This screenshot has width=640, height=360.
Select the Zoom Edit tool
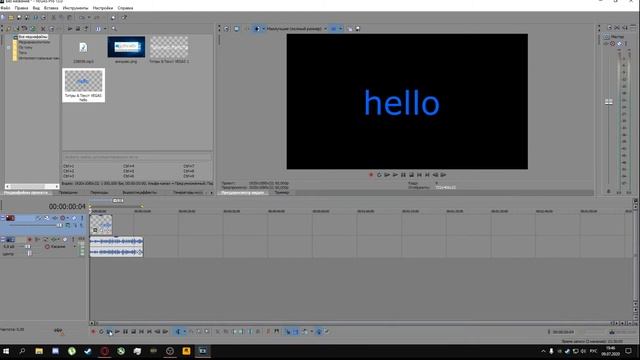pos(207,331)
